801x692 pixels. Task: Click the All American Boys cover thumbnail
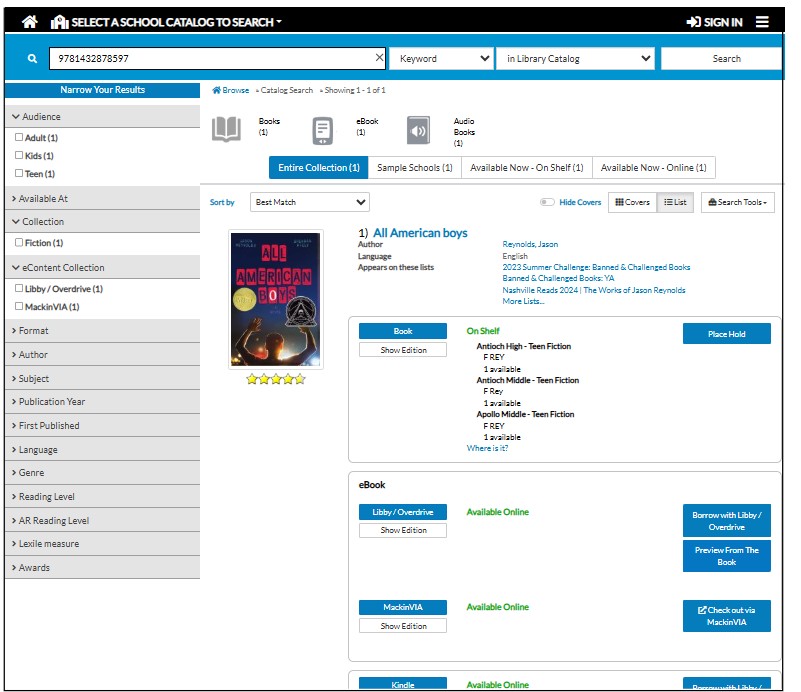[x=275, y=300]
